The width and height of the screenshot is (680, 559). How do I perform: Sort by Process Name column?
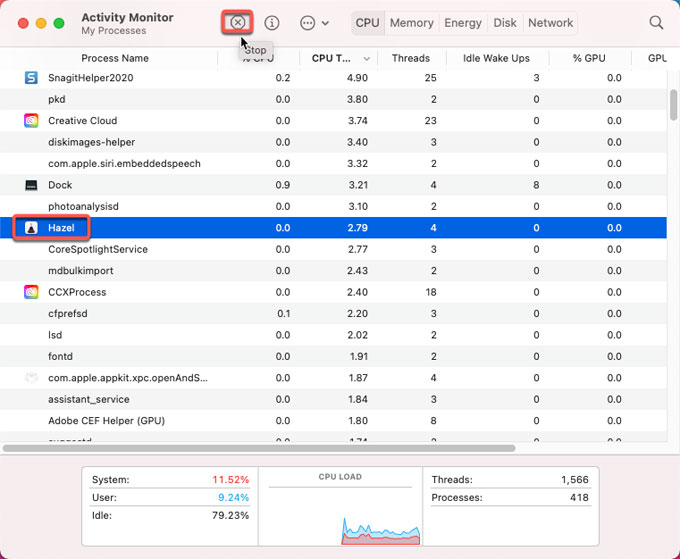[x=115, y=58]
